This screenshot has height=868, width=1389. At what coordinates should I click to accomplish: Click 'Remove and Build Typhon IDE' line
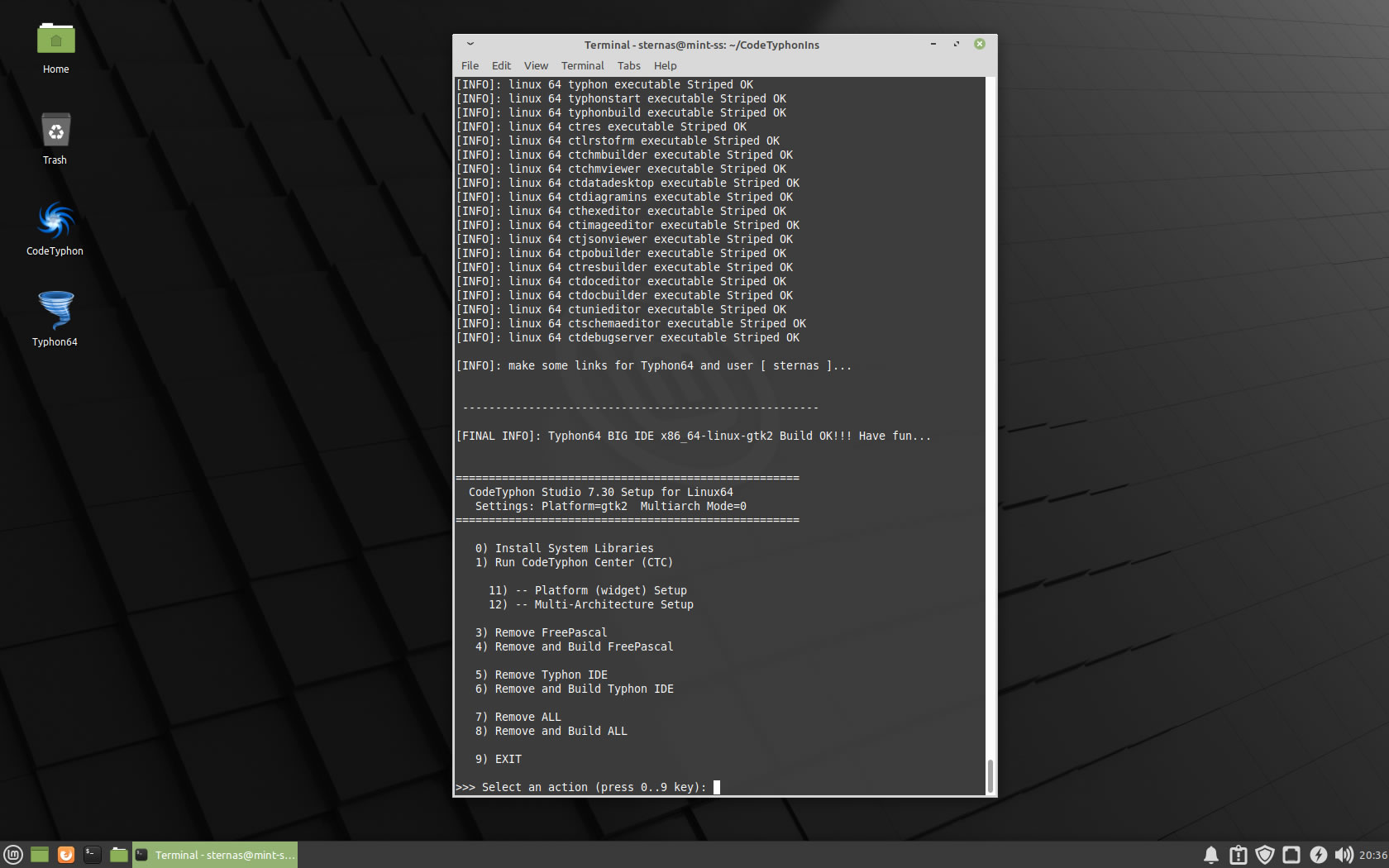pos(574,689)
